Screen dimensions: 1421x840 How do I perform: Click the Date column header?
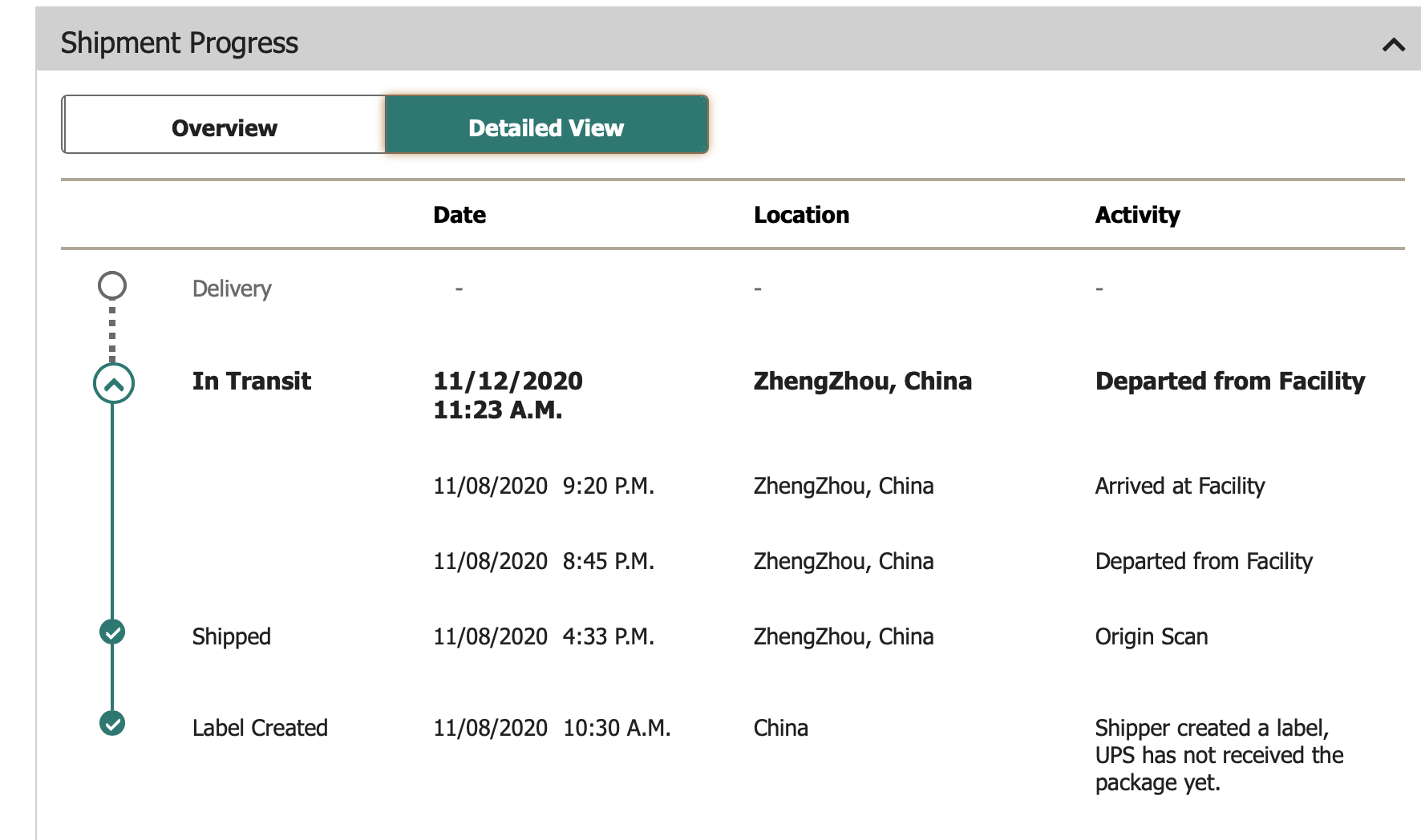pos(459,215)
